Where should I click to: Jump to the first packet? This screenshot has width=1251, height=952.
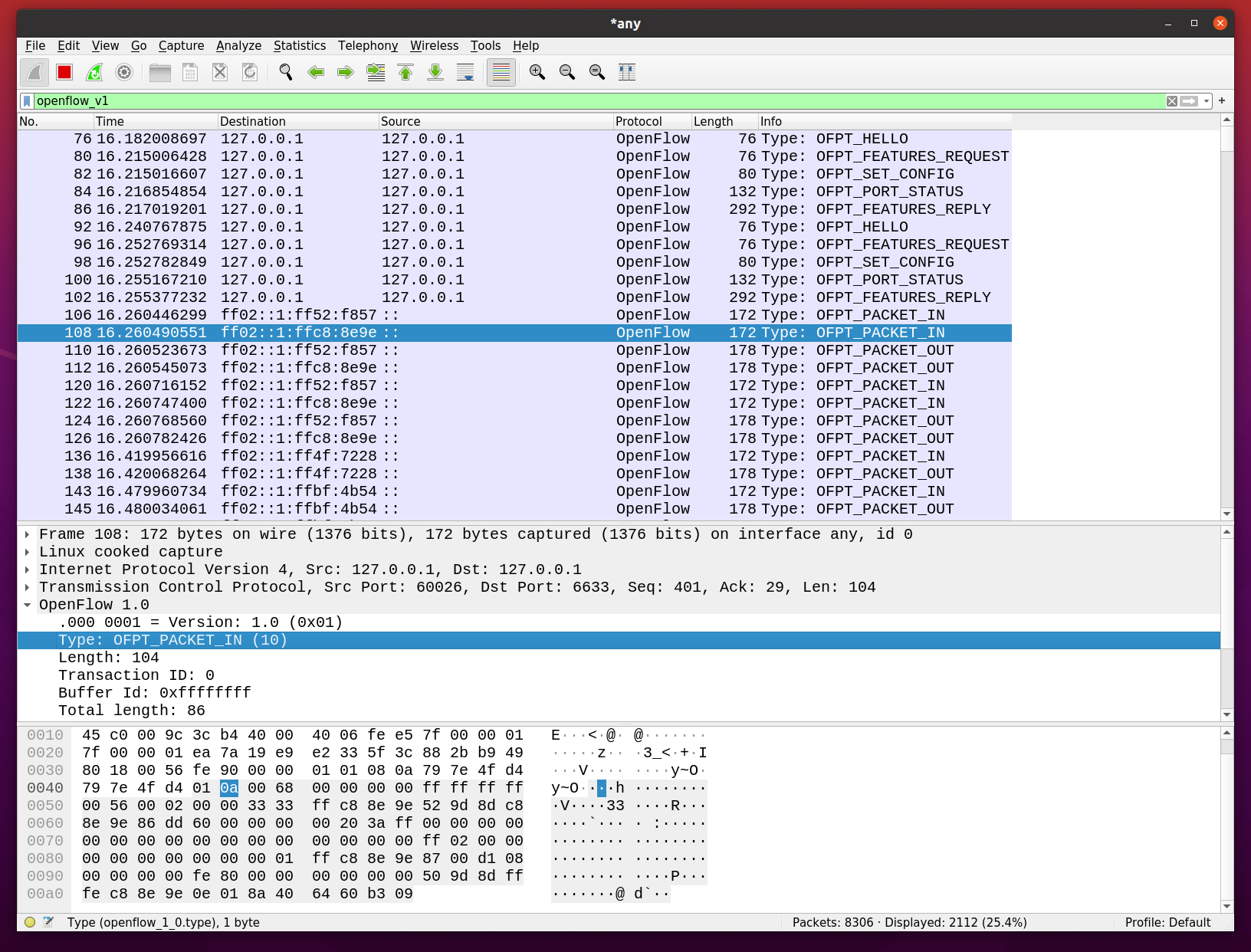406,72
